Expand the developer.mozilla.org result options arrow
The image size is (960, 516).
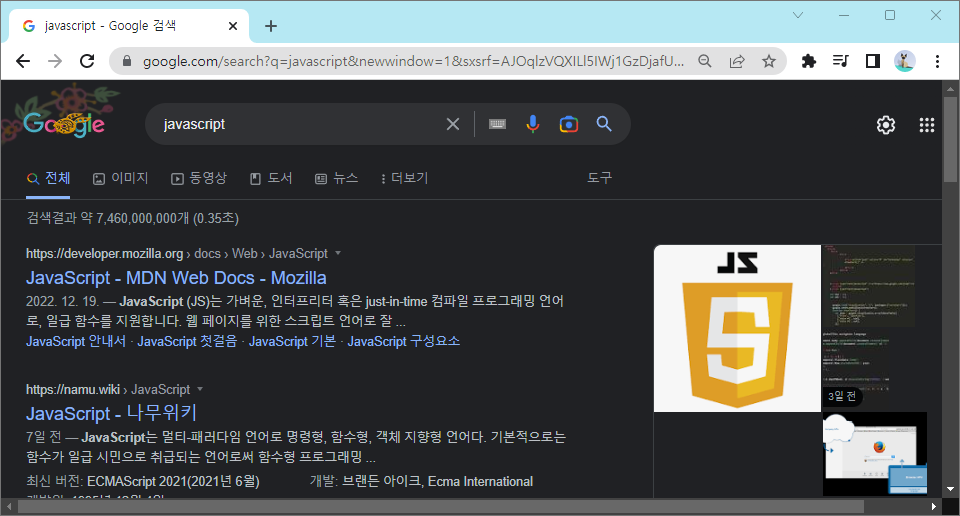click(338, 253)
